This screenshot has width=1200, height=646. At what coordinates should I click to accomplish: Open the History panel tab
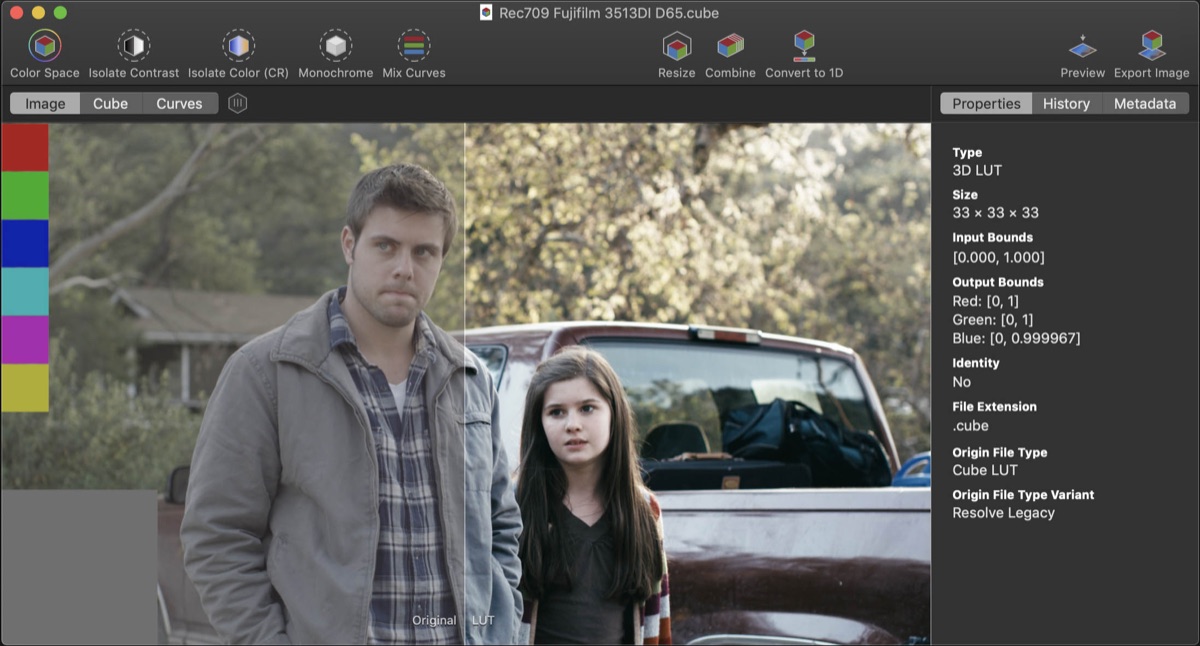(x=1067, y=103)
